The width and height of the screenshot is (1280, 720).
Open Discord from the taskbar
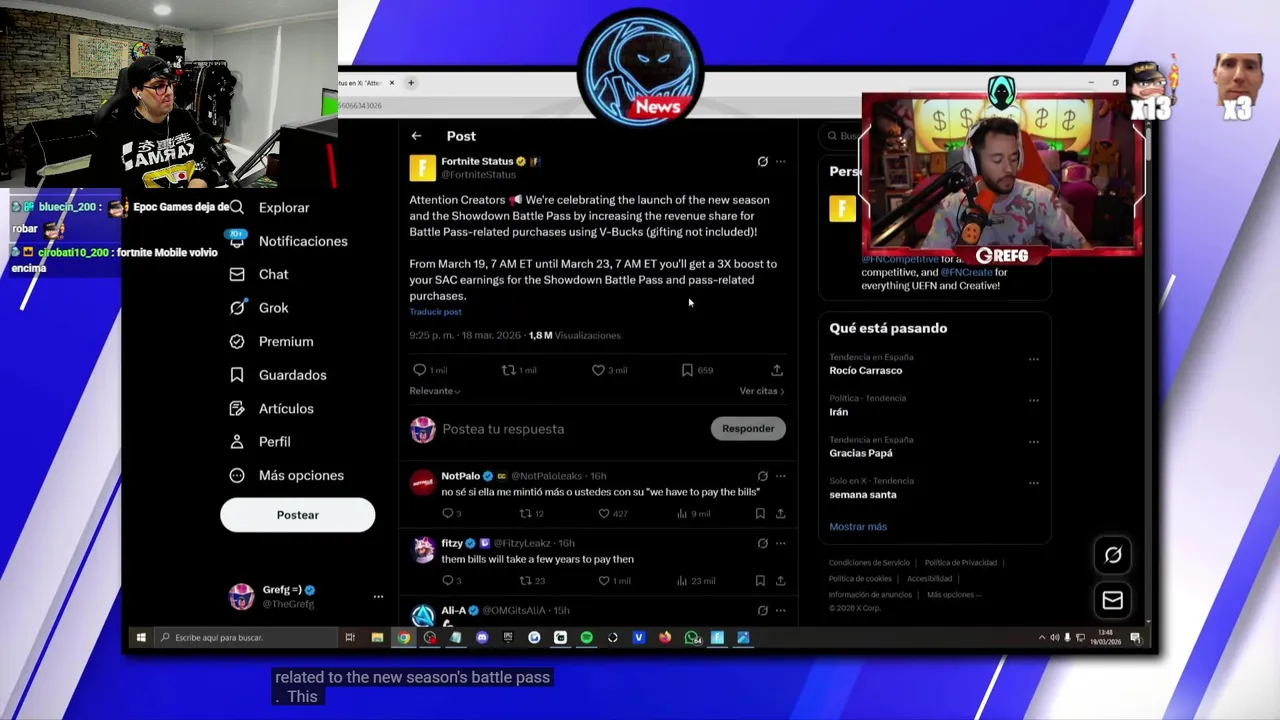(x=482, y=638)
